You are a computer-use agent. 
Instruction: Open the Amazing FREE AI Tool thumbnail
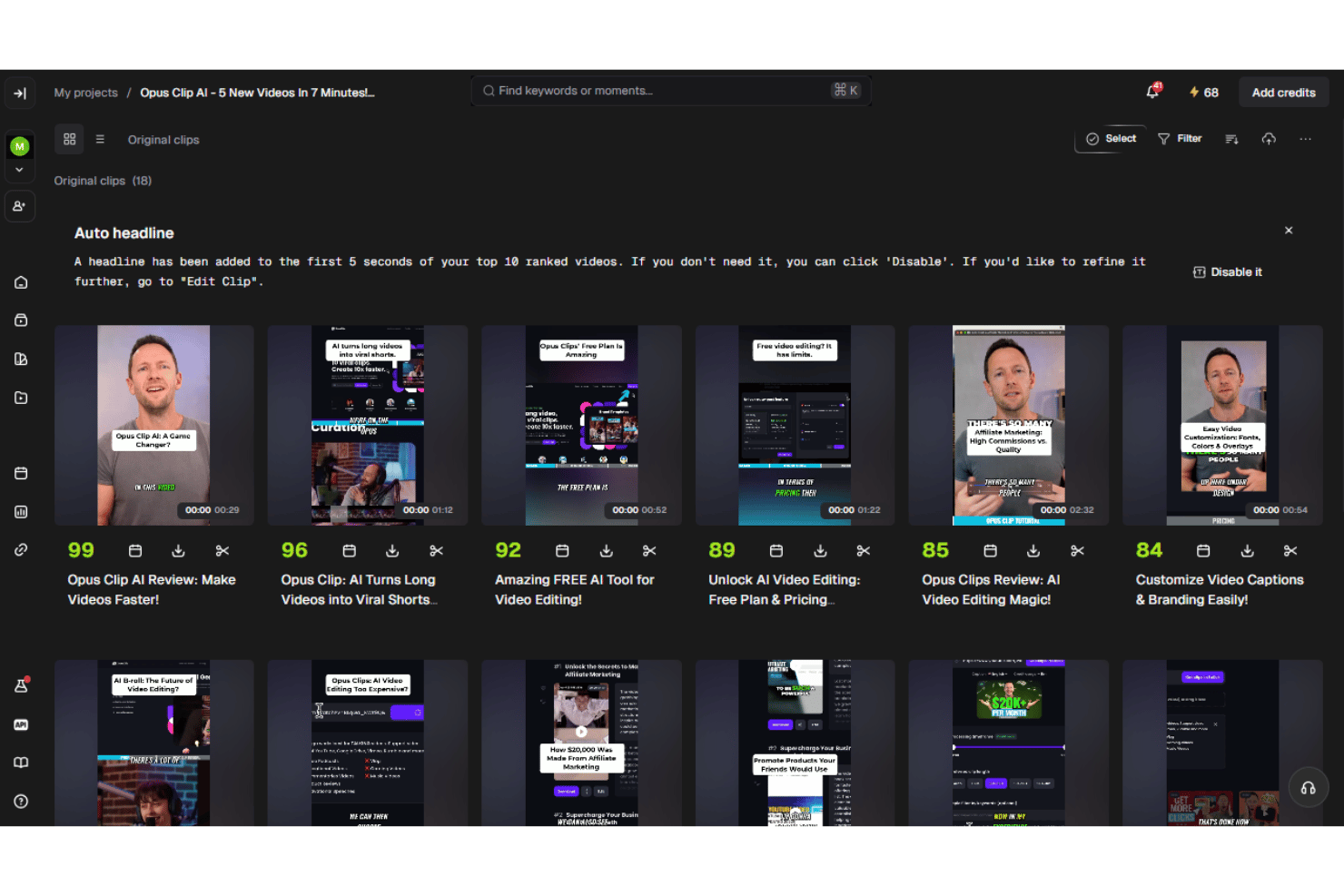[581, 425]
